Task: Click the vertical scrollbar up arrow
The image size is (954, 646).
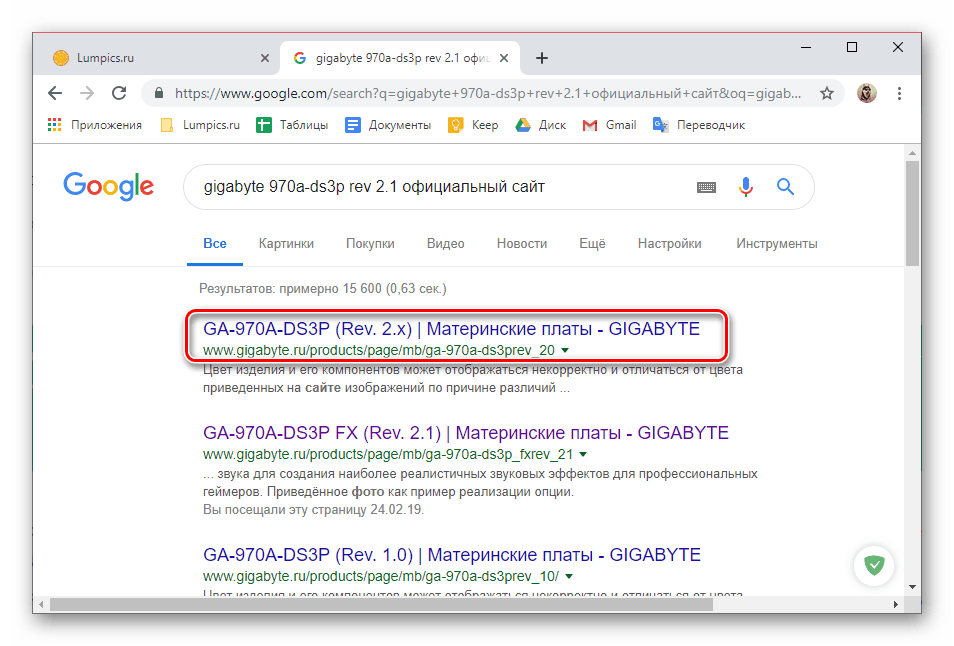Action: [x=912, y=152]
